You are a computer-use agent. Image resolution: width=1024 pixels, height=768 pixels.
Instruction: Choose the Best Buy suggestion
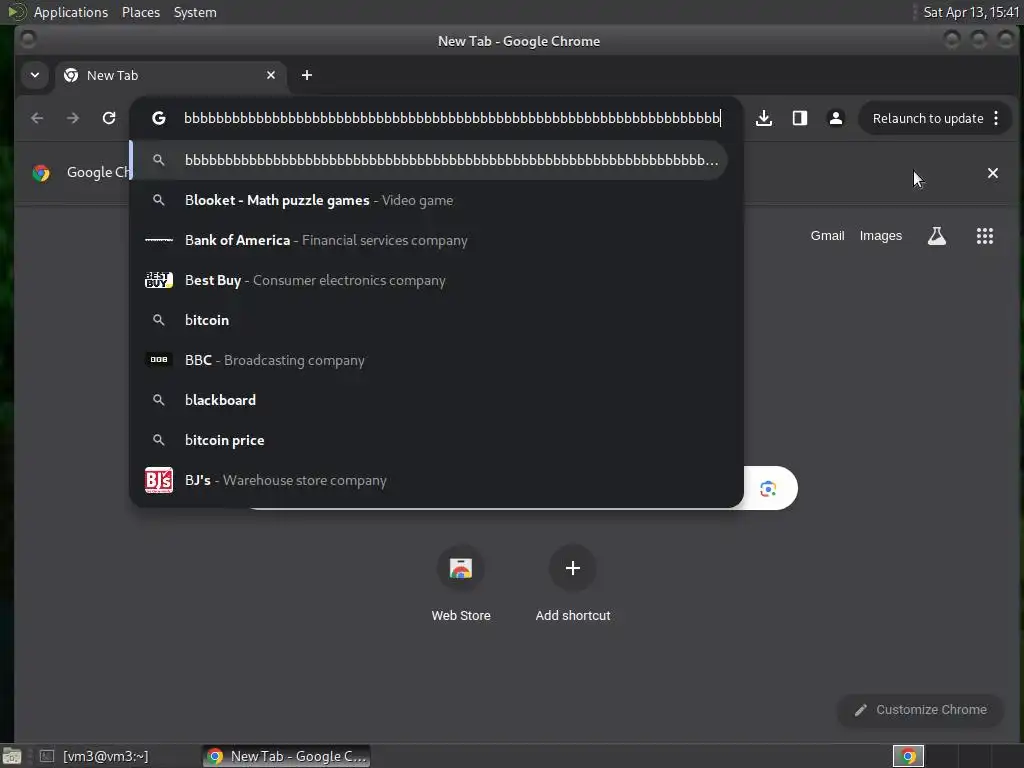[x=428, y=280]
